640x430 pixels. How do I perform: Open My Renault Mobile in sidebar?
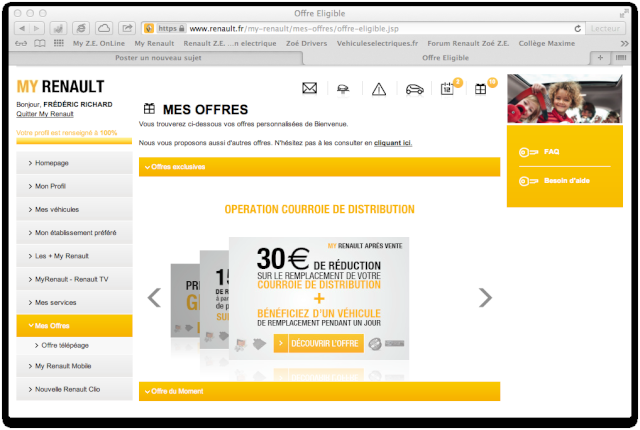[74, 366]
